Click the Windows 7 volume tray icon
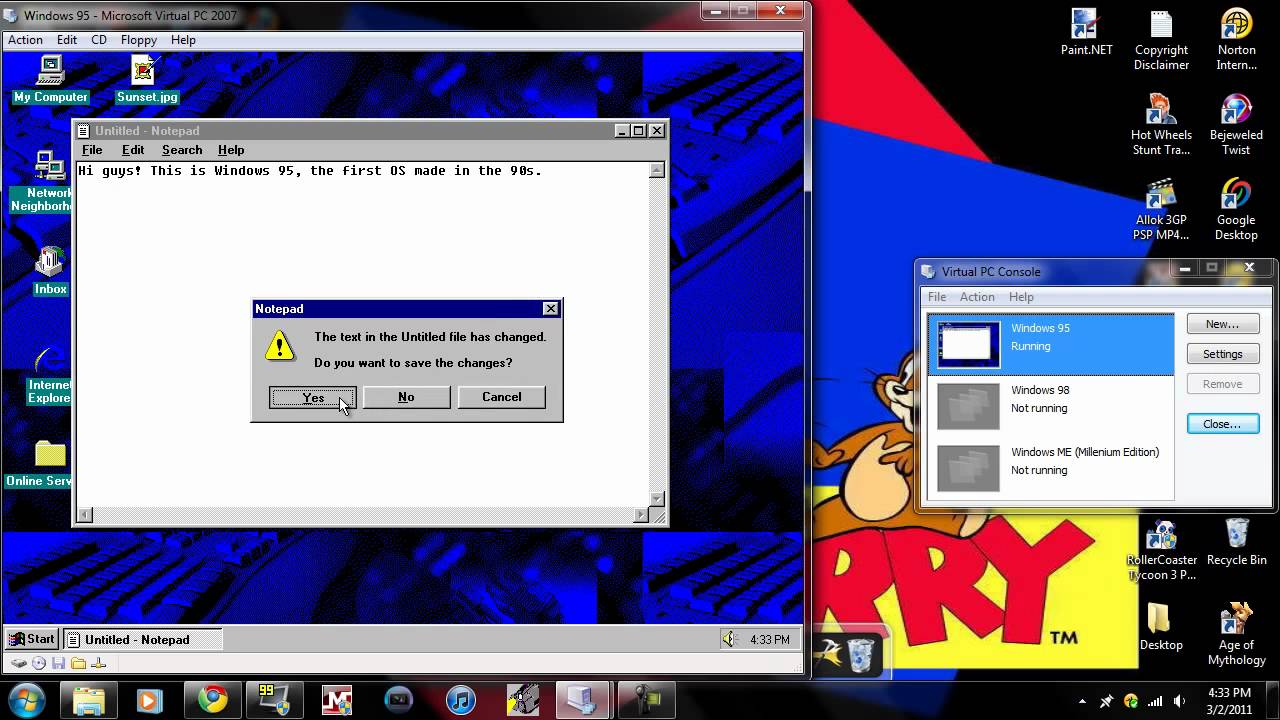The height and width of the screenshot is (720, 1280). click(1180, 702)
